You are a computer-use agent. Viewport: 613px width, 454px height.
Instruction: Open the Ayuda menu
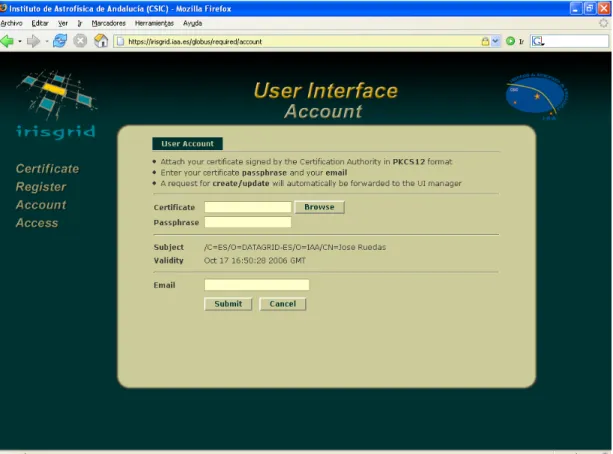tap(192, 23)
